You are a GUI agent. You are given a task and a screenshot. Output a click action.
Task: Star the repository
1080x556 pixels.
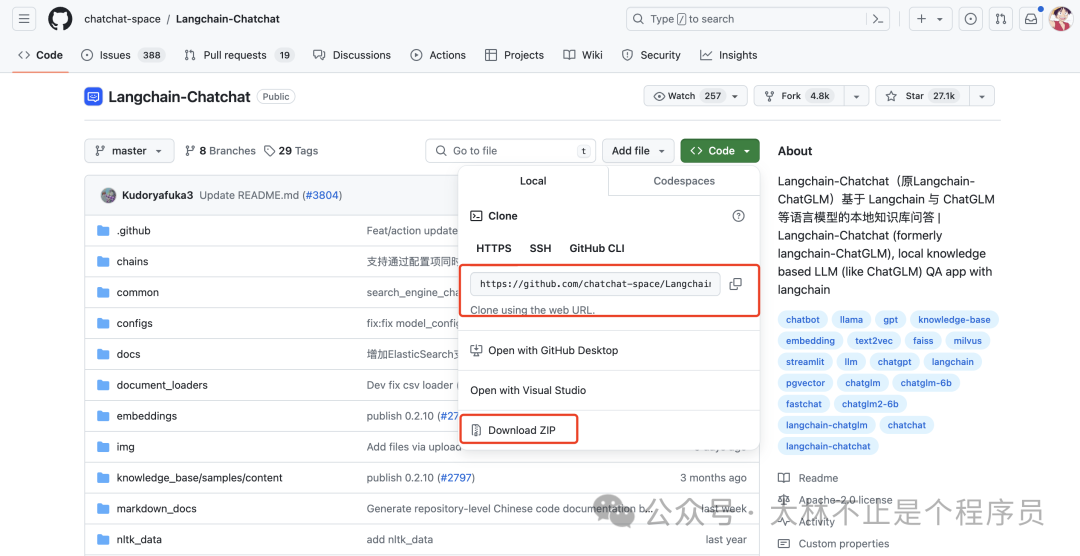point(922,96)
